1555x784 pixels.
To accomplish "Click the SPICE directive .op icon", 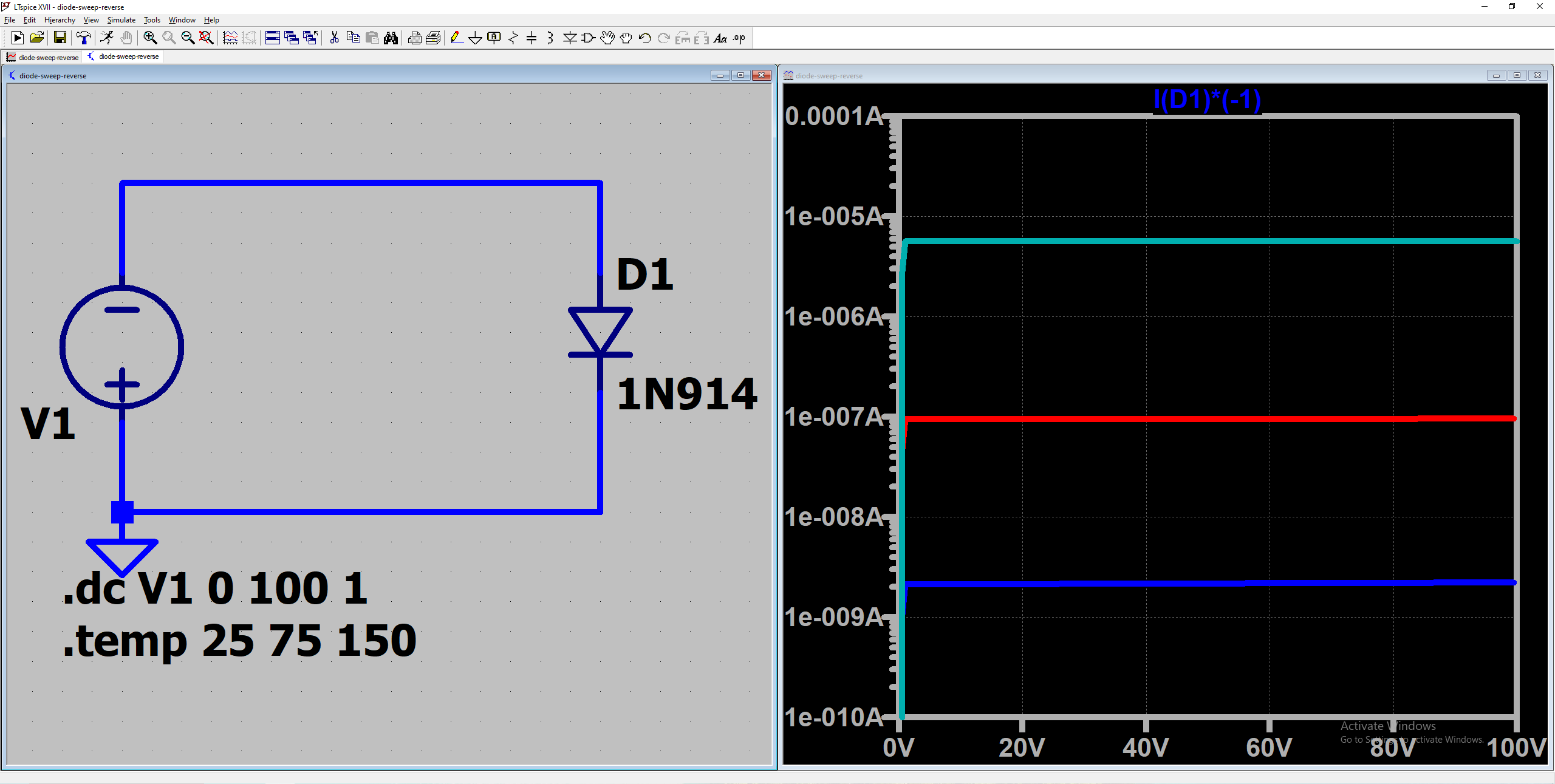I will click(739, 38).
